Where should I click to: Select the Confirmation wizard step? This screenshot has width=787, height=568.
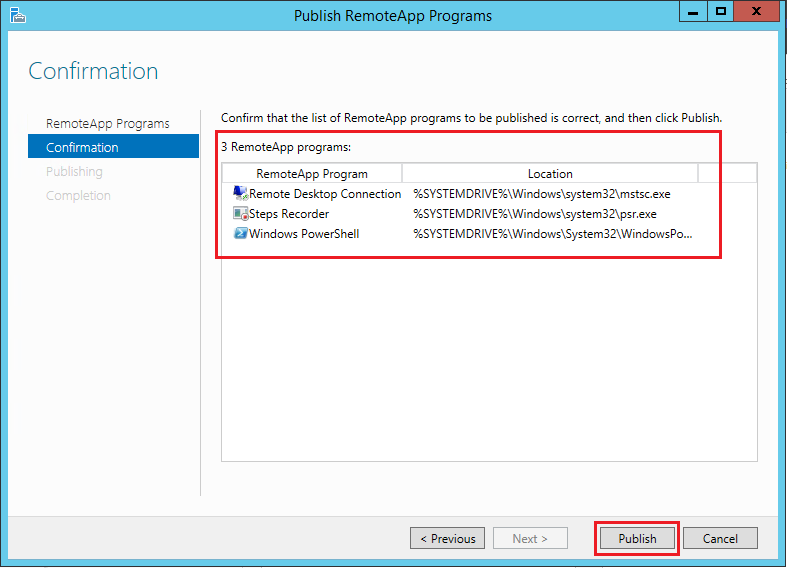click(x=113, y=146)
